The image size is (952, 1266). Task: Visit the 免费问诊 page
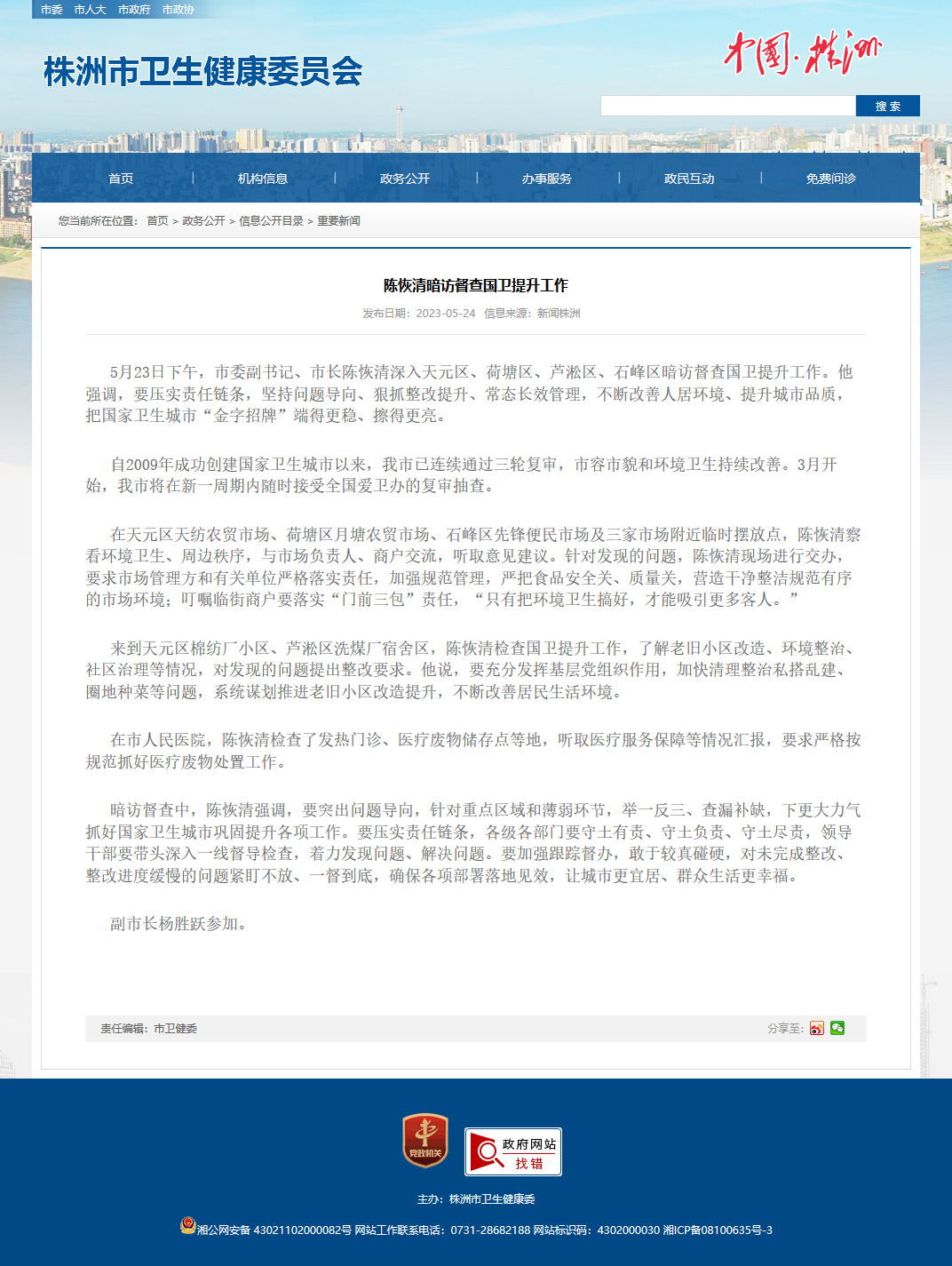pos(831,179)
